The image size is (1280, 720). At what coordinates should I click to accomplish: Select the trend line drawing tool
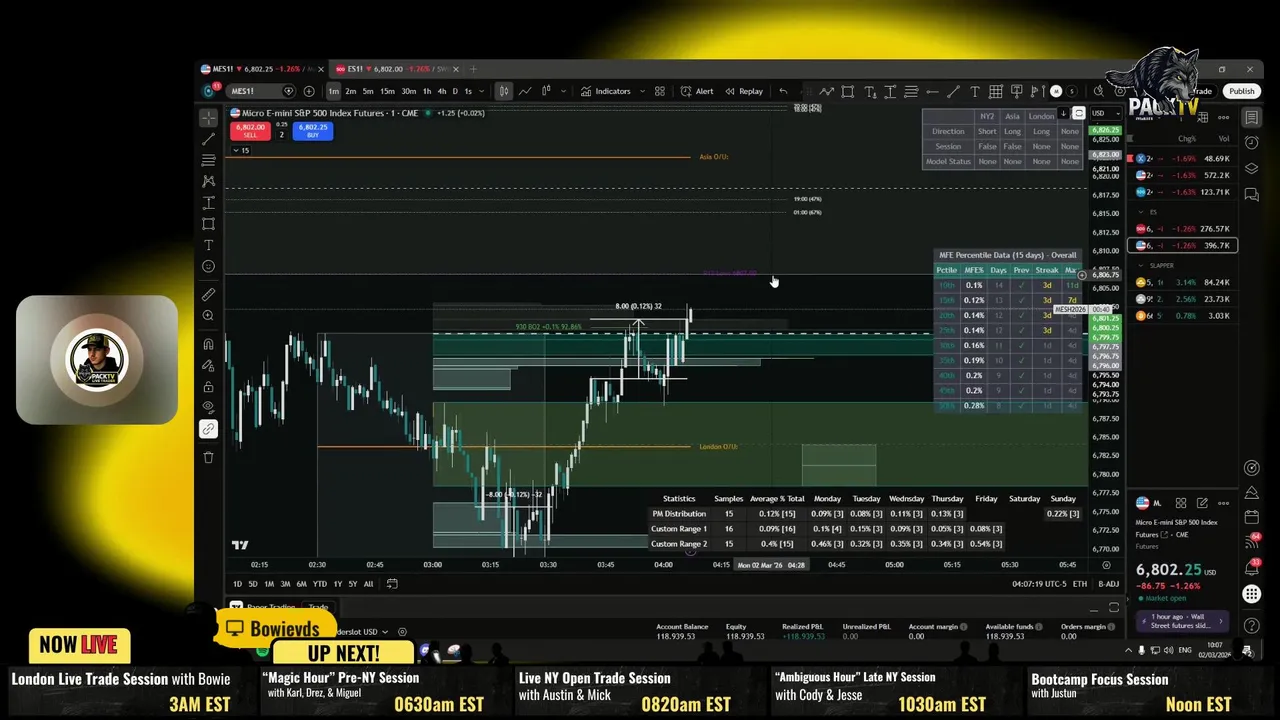click(x=208, y=139)
